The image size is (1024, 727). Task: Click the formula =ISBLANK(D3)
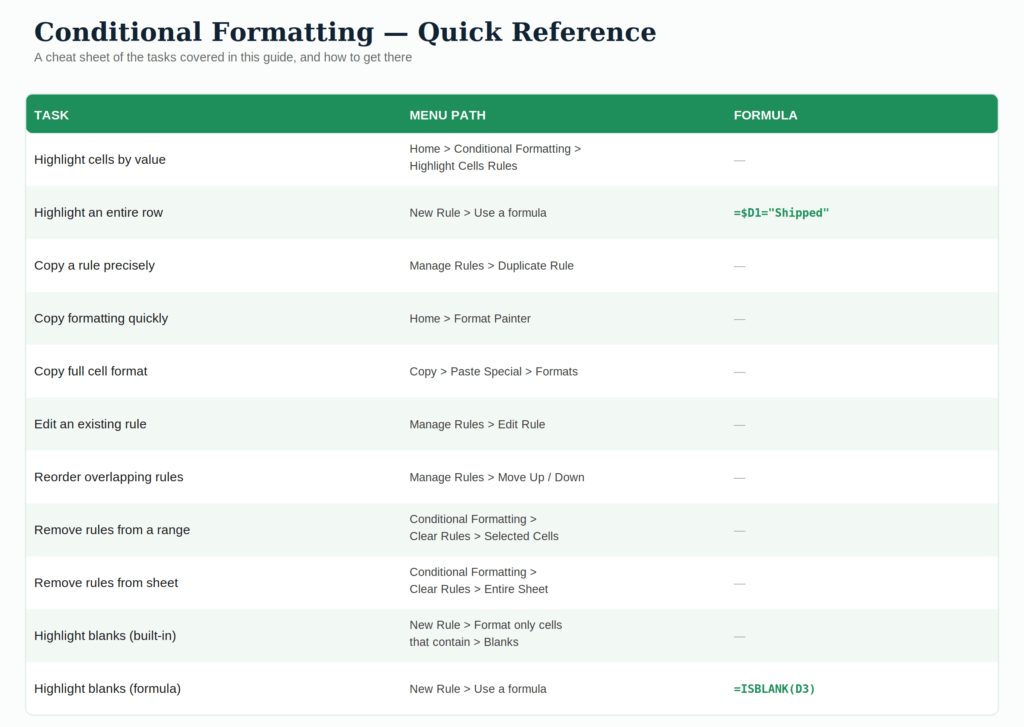pyautogui.click(x=775, y=689)
